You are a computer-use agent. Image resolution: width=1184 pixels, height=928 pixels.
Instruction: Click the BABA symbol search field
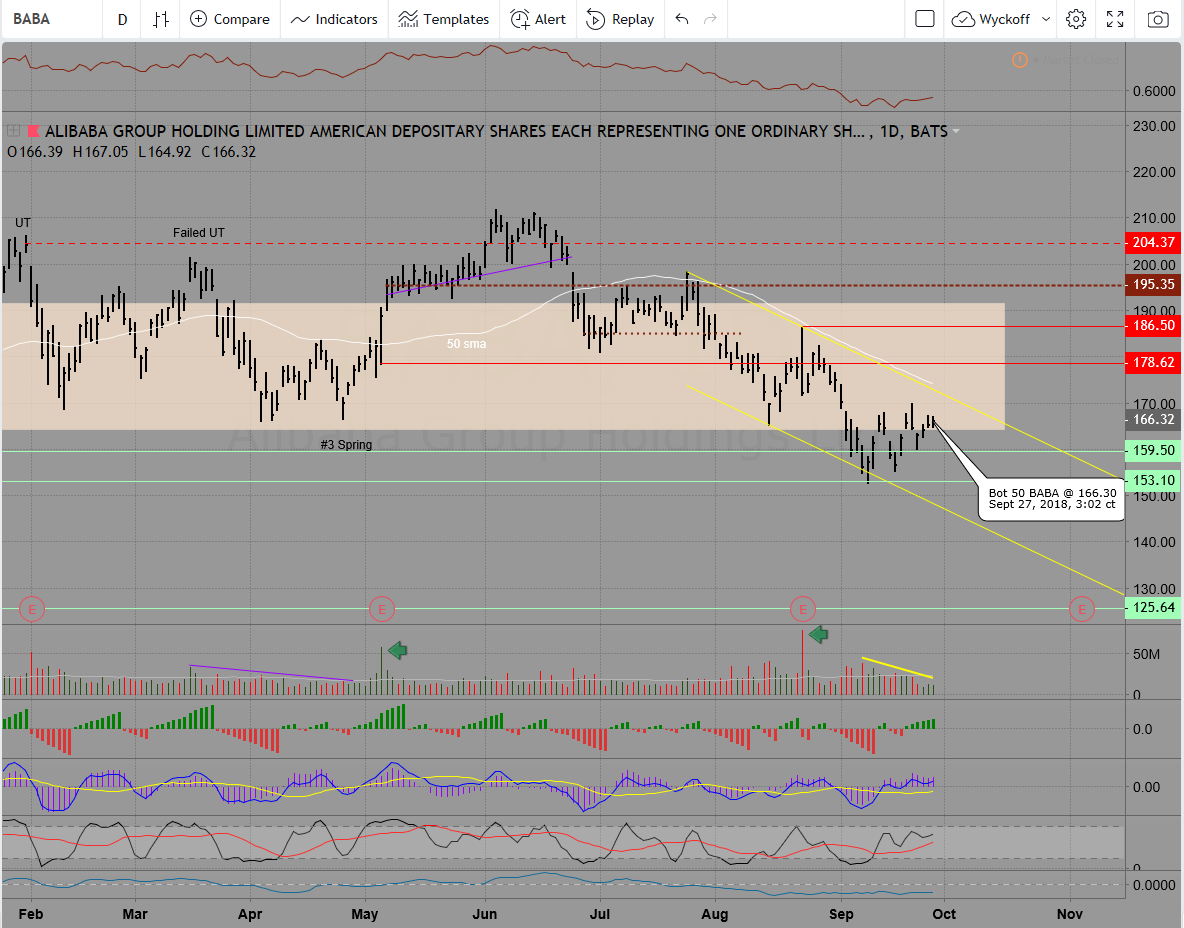click(50, 19)
